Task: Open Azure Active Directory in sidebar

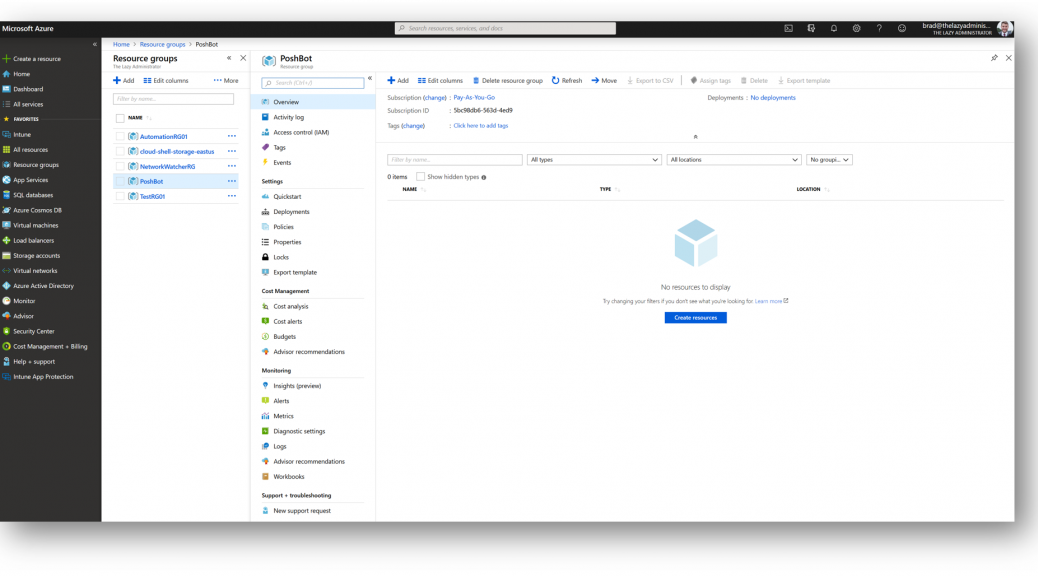Action: pos(38,286)
